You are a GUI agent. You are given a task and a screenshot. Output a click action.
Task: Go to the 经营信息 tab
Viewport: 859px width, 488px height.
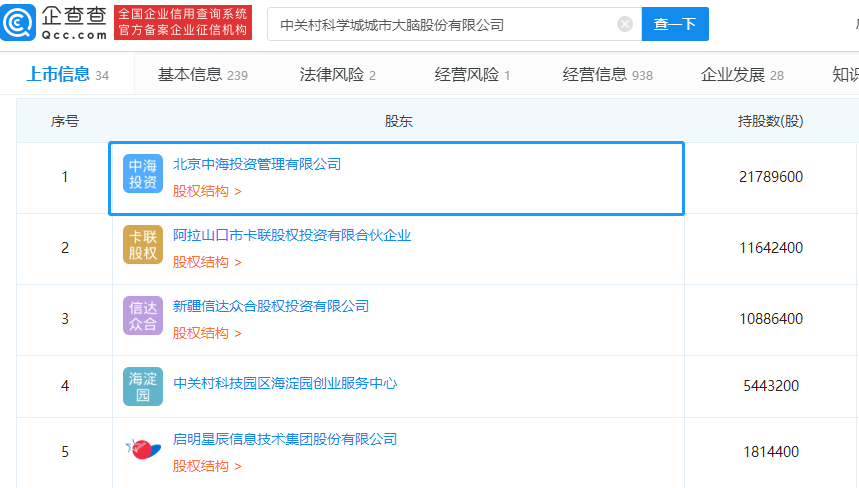pos(608,74)
